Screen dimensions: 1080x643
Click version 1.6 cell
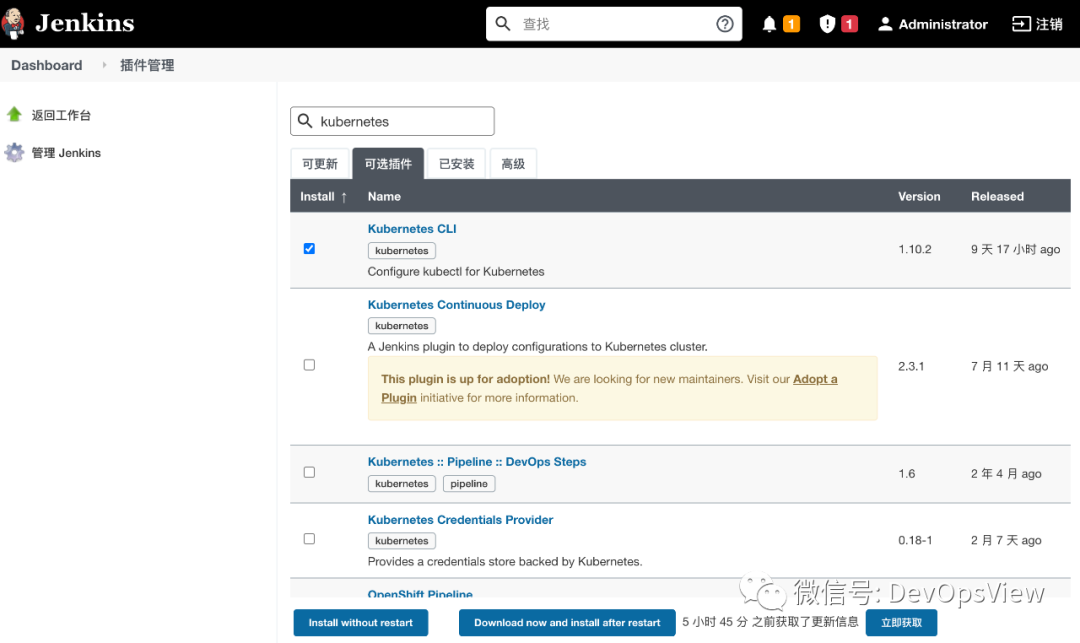tap(906, 474)
